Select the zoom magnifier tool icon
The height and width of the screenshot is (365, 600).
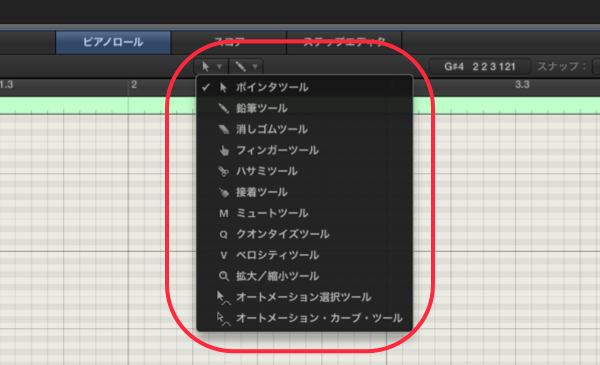(223, 276)
